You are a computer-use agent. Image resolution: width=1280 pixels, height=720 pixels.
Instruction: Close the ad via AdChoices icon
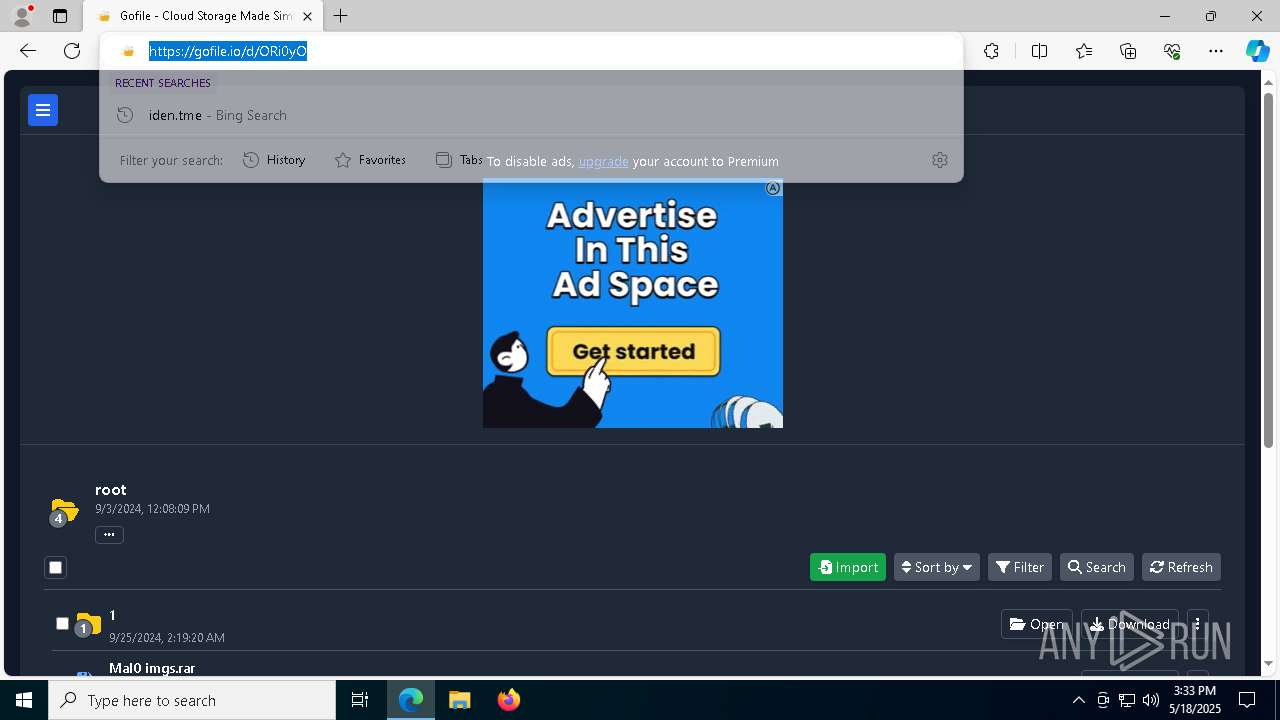(773, 188)
